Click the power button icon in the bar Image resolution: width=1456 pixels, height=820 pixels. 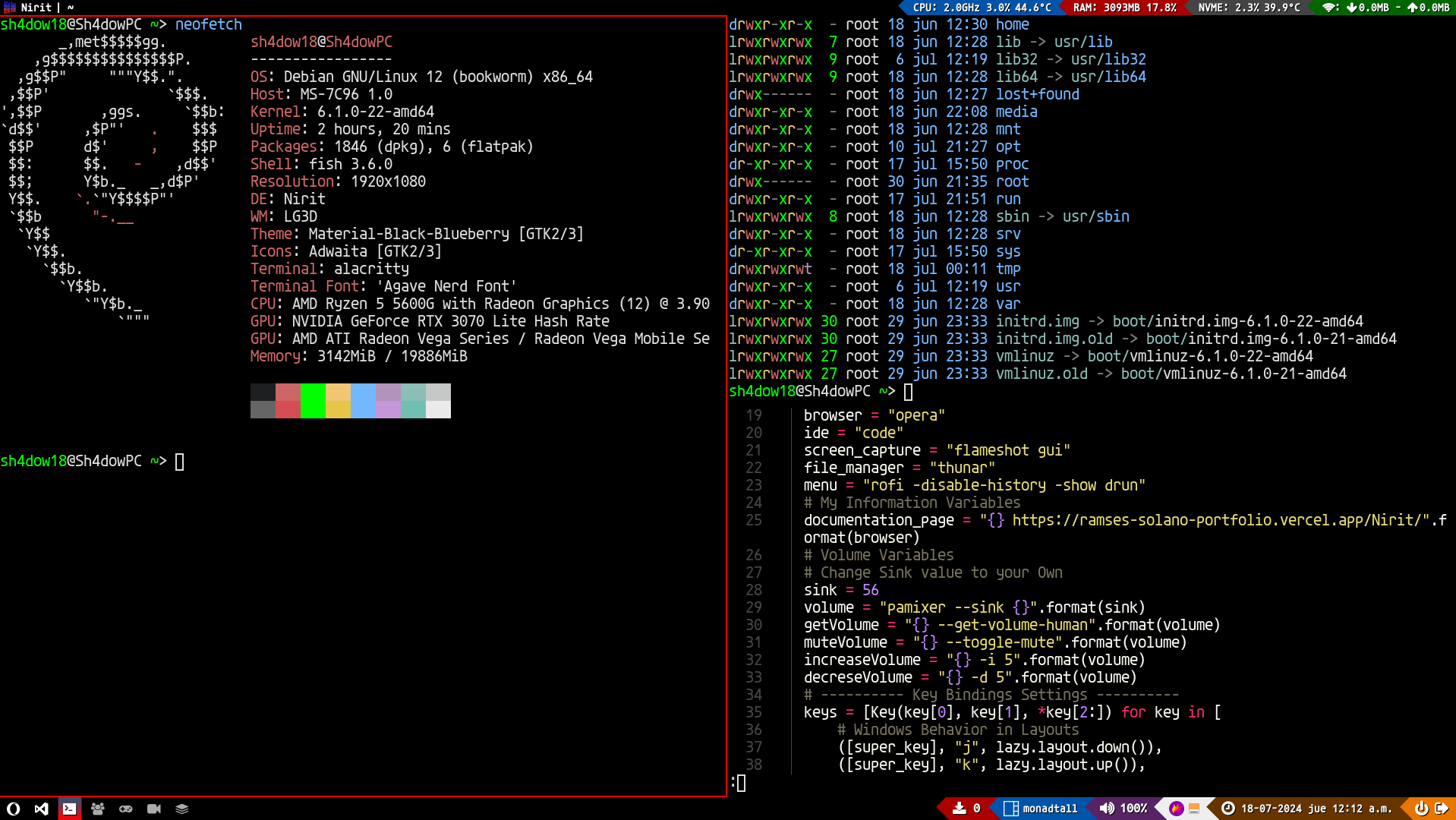[x=1420, y=809]
